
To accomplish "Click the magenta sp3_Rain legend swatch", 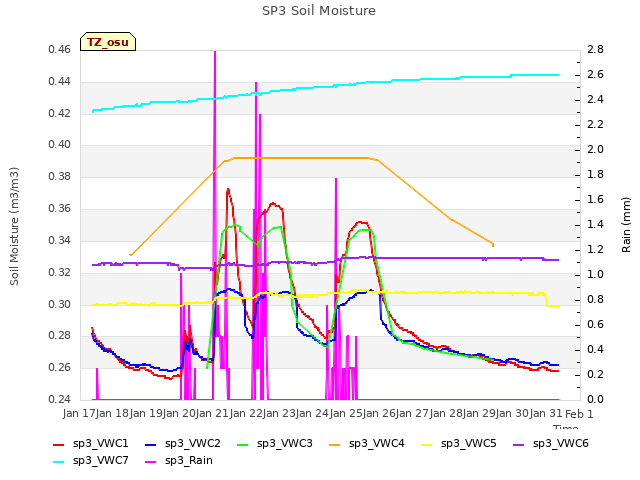I will [x=151, y=462].
